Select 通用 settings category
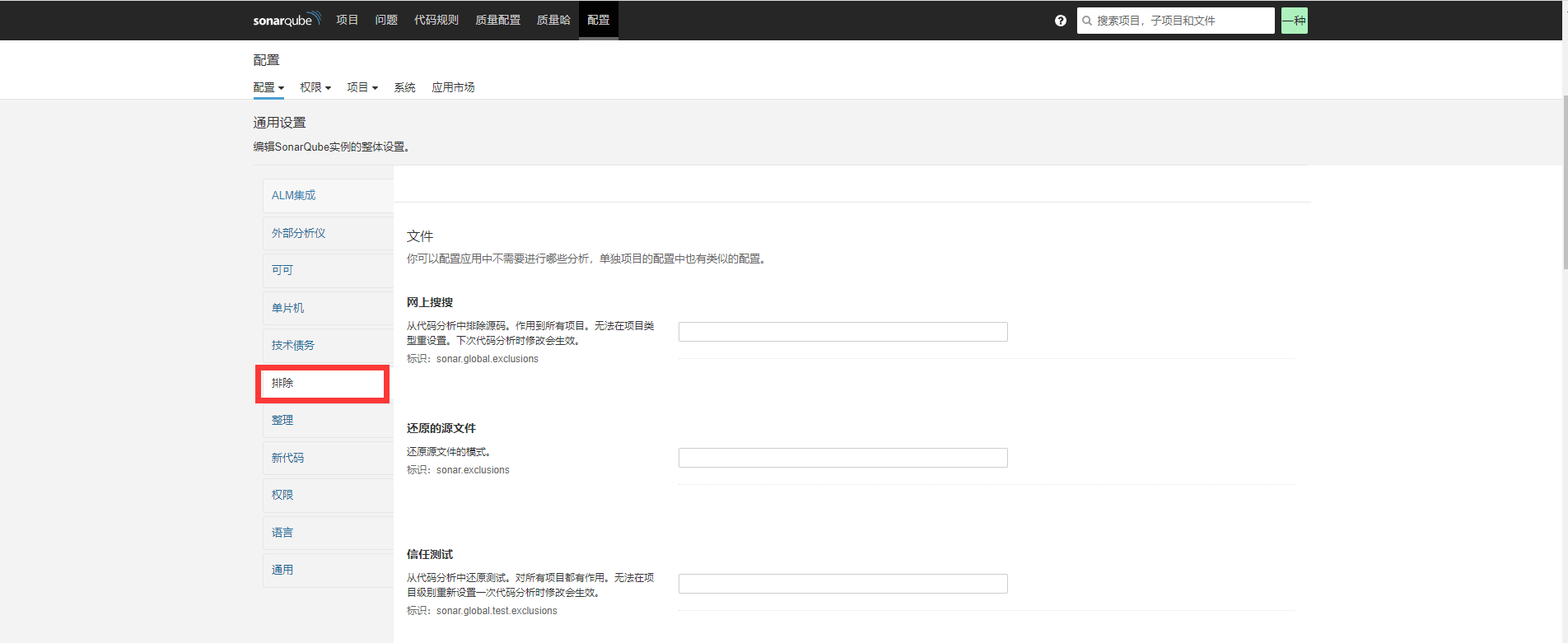This screenshot has height=643, width=1568. pyautogui.click(x=328, y=570)
